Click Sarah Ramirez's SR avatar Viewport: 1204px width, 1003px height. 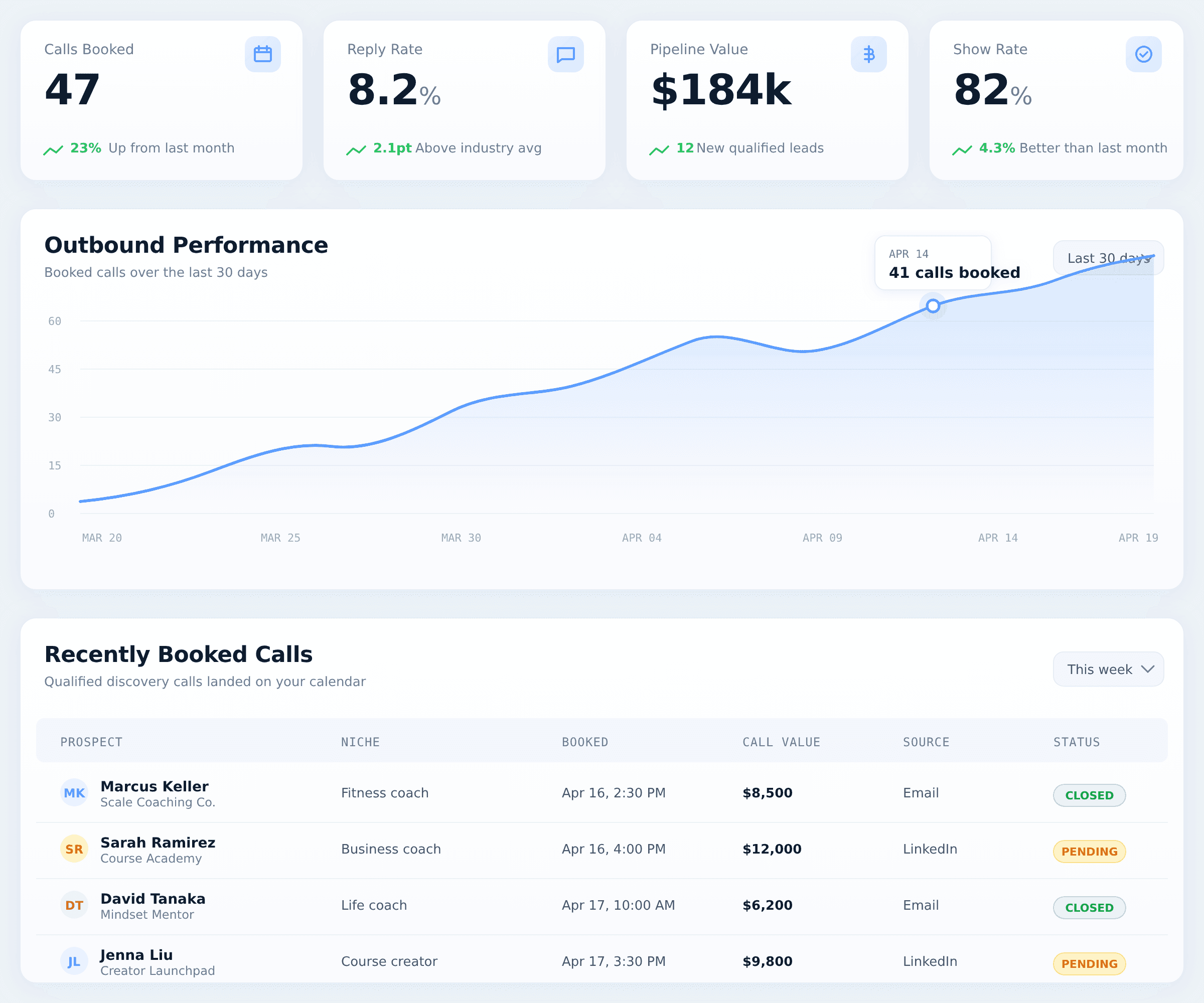point(74,850)
